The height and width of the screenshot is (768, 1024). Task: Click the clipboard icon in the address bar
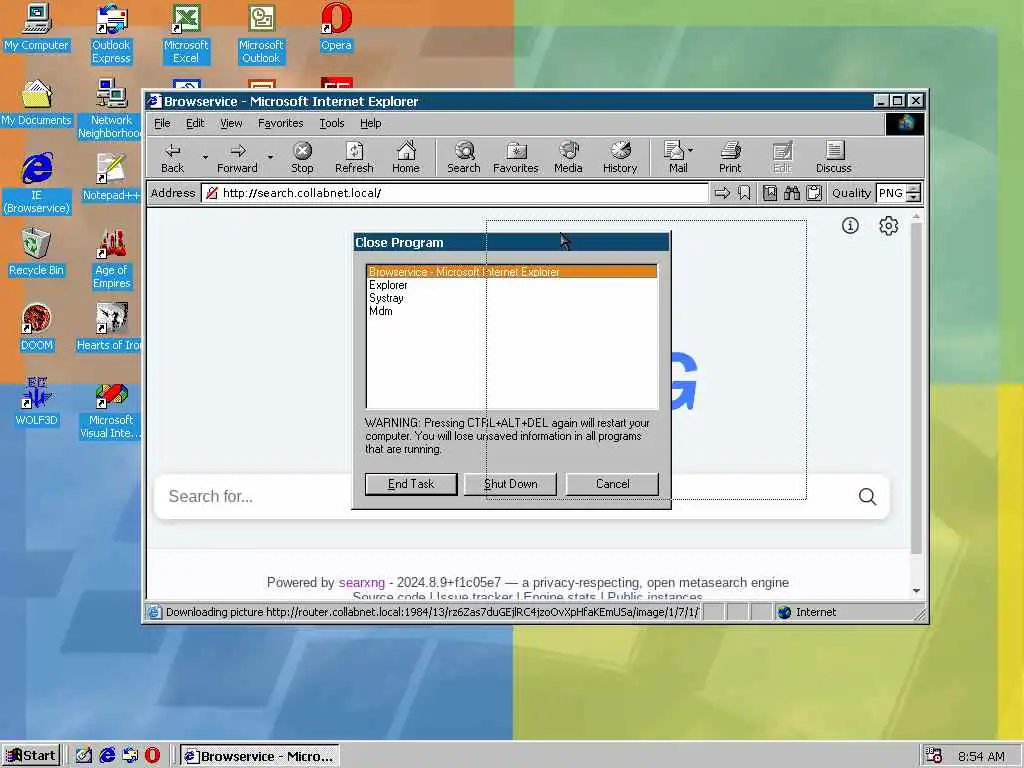tap(814, 193)
